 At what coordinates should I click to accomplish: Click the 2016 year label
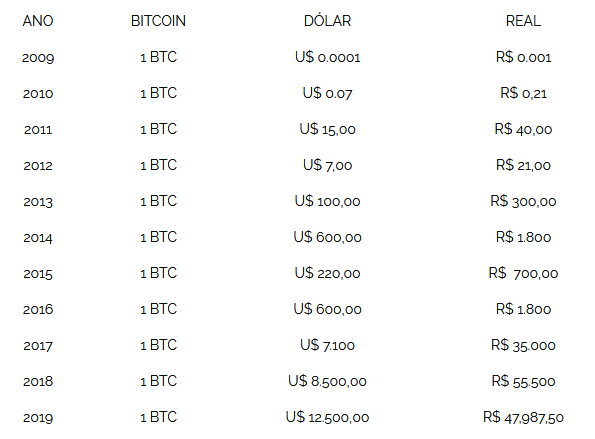point(38,310)
